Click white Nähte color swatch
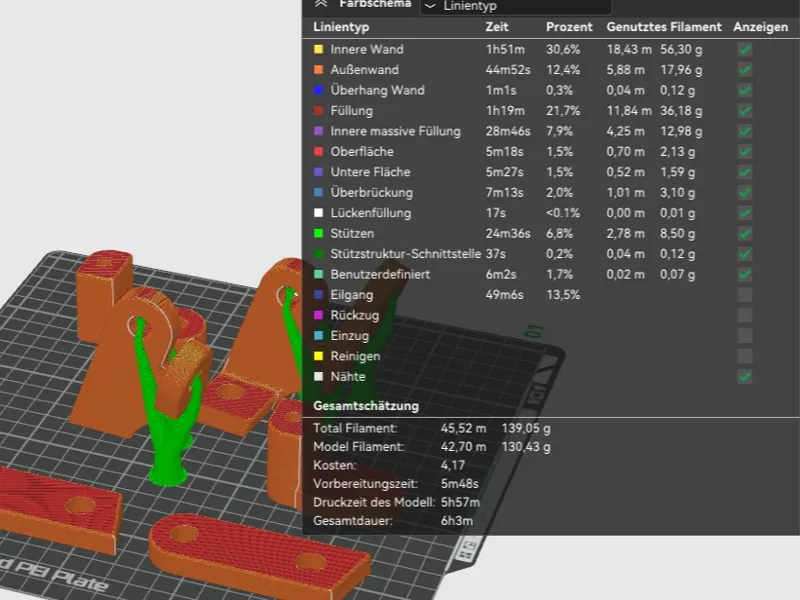The image size is (800, 600). point(318,377)
